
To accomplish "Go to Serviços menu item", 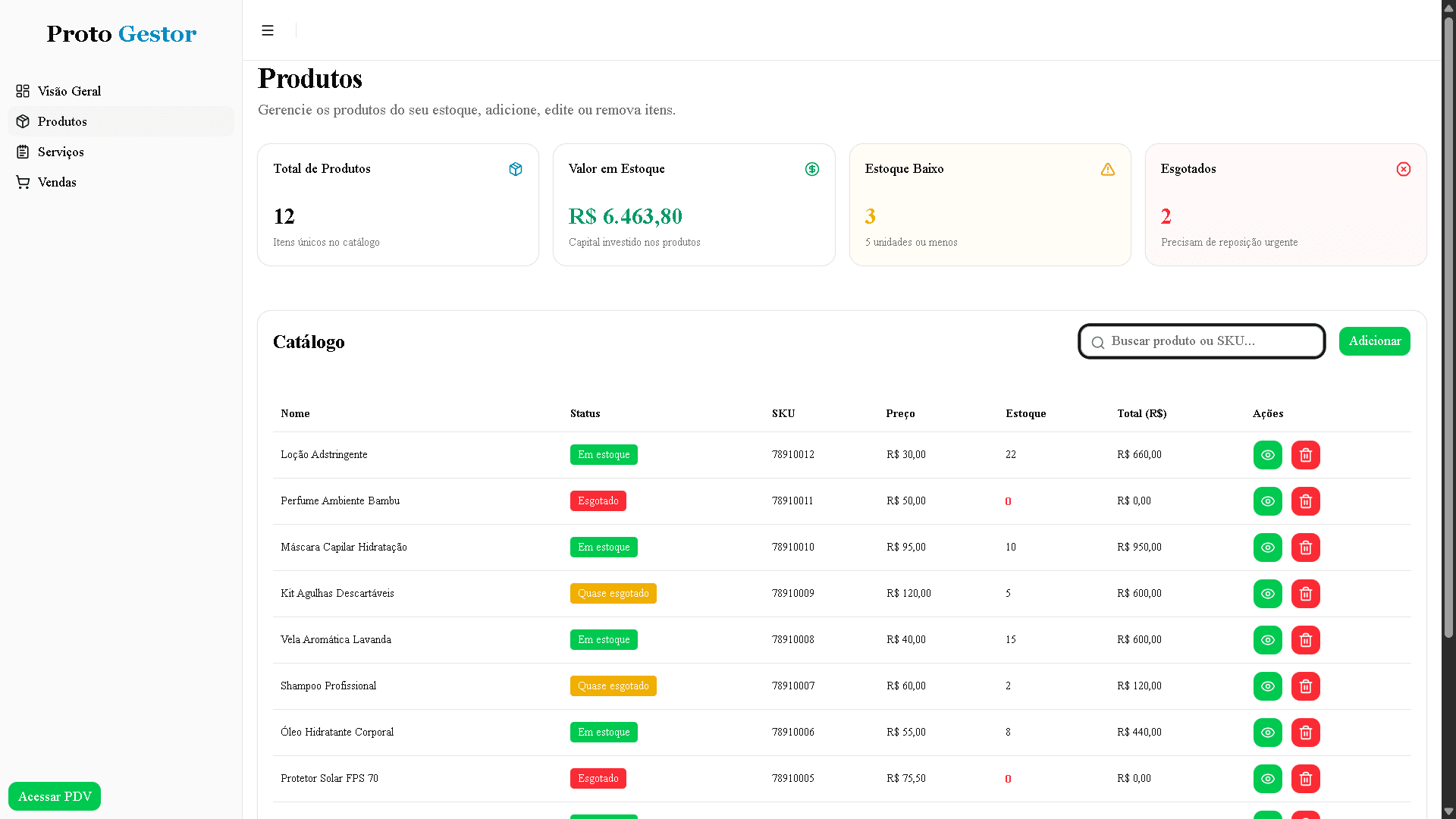I will [61, 152].
